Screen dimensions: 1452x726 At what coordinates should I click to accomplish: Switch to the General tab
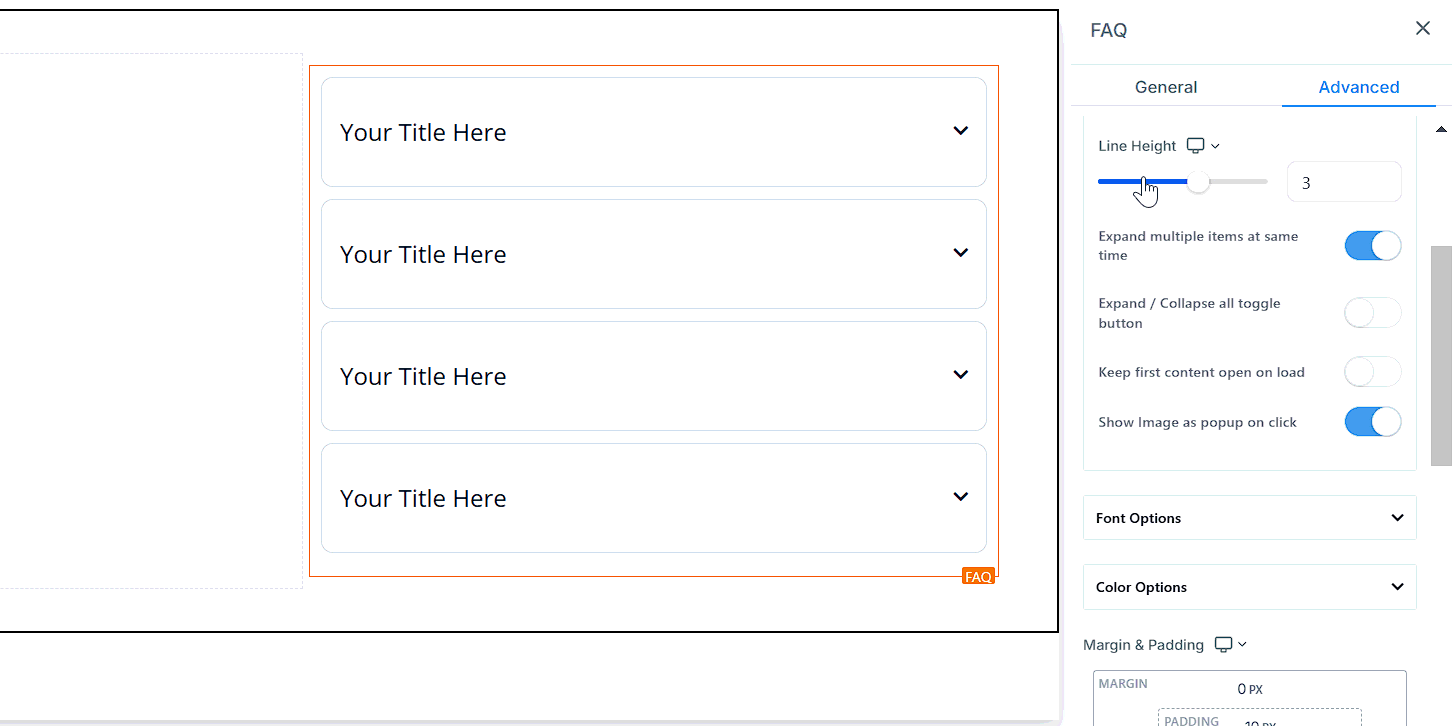tap(1166, 87)
